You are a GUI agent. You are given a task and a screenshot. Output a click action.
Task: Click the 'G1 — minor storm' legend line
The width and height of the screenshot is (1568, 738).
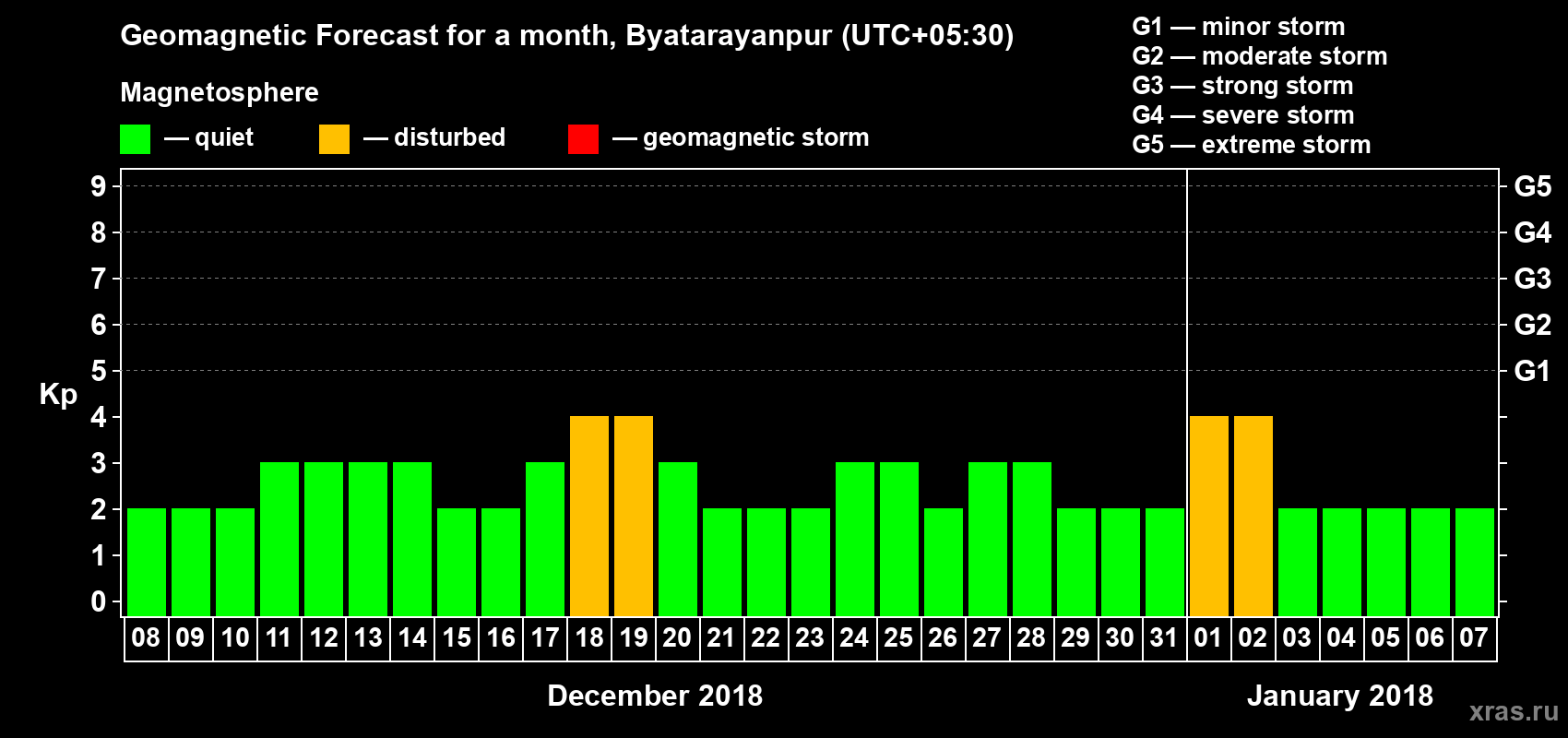(1239, 27)
